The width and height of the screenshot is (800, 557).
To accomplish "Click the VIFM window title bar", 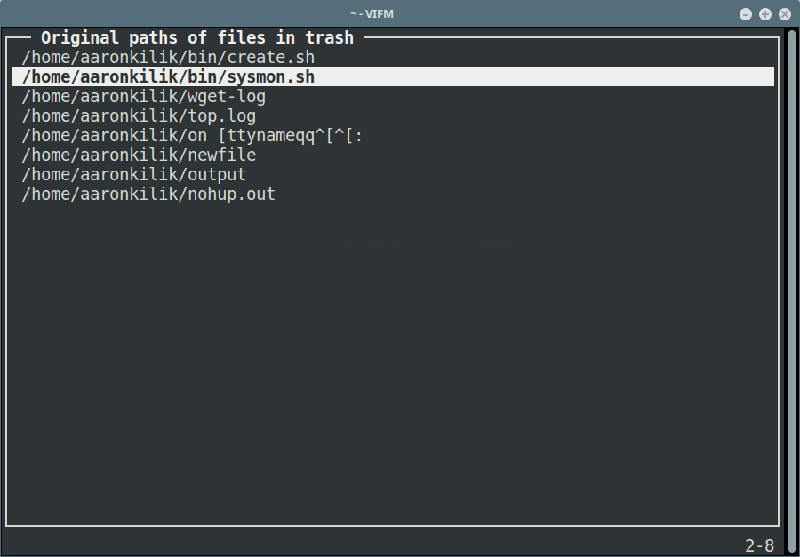I will 372,14.
